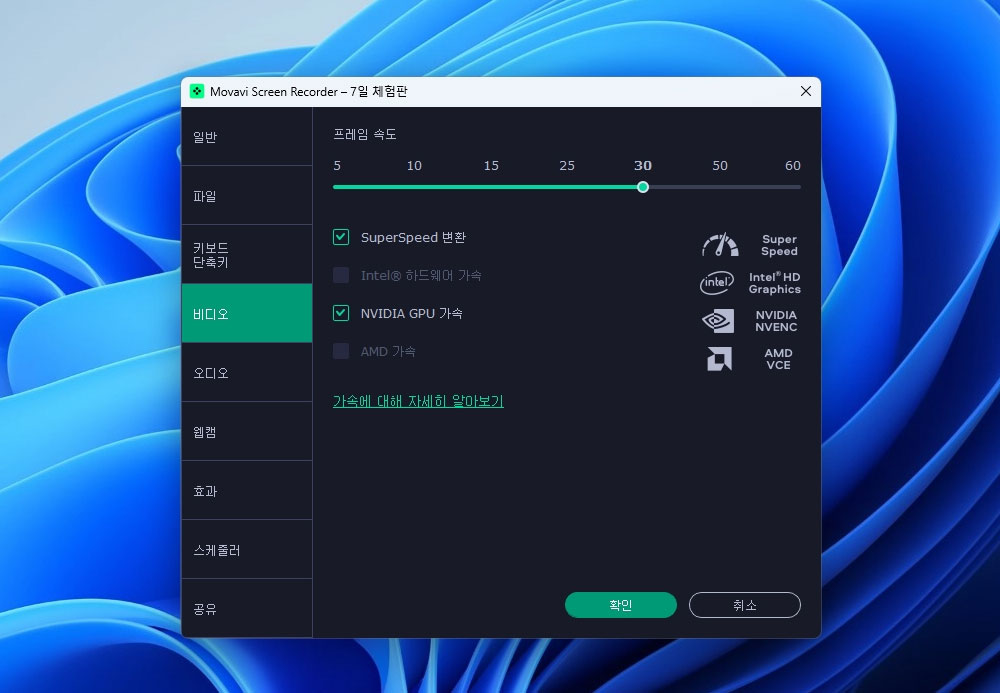This screenshot has width=1000, height=693.
Task: Go to the 웹캠 tab
Action: click(x=247, y=432)
